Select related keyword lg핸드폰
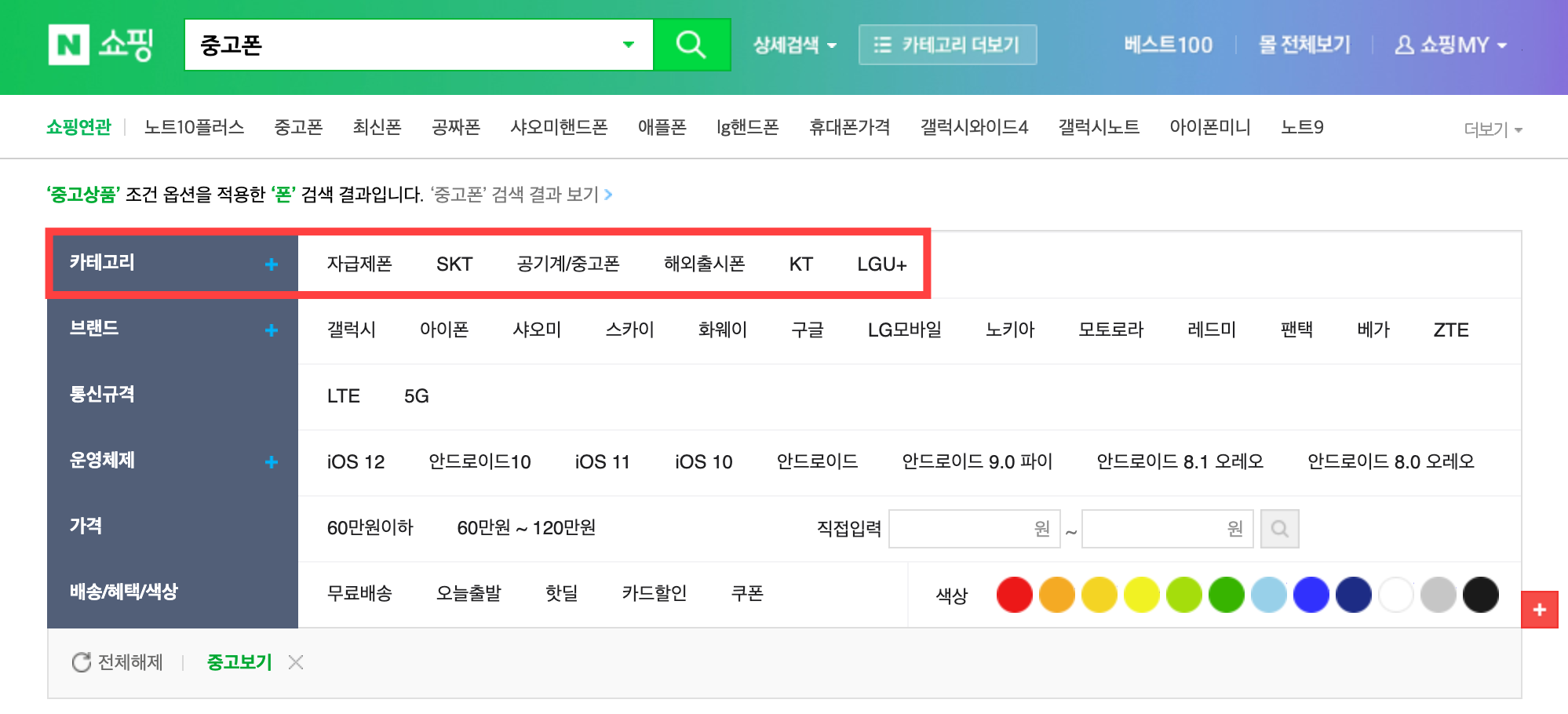Screen dimensions: 1568x714 pos(747,127)
